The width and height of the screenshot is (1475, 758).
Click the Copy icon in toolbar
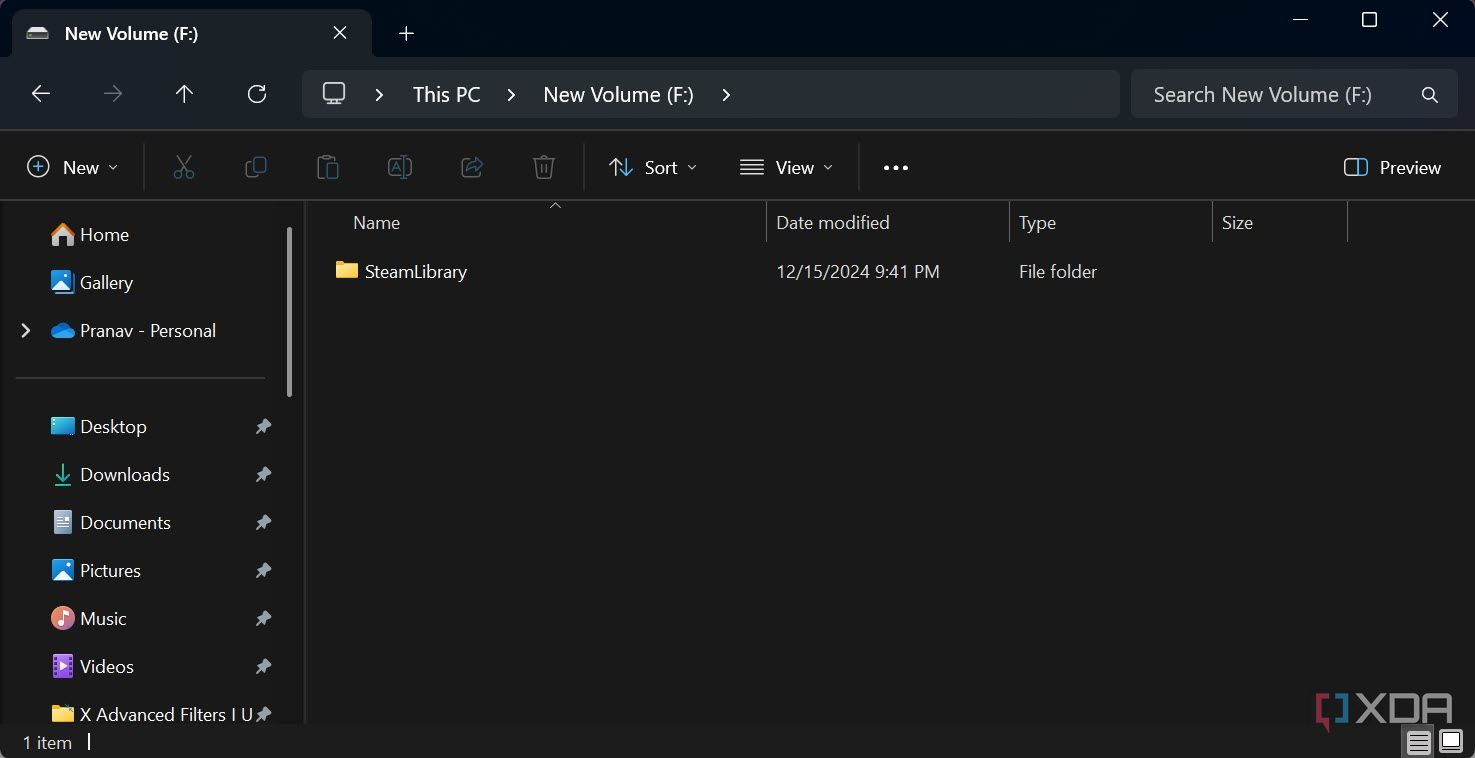click(256, 167)
